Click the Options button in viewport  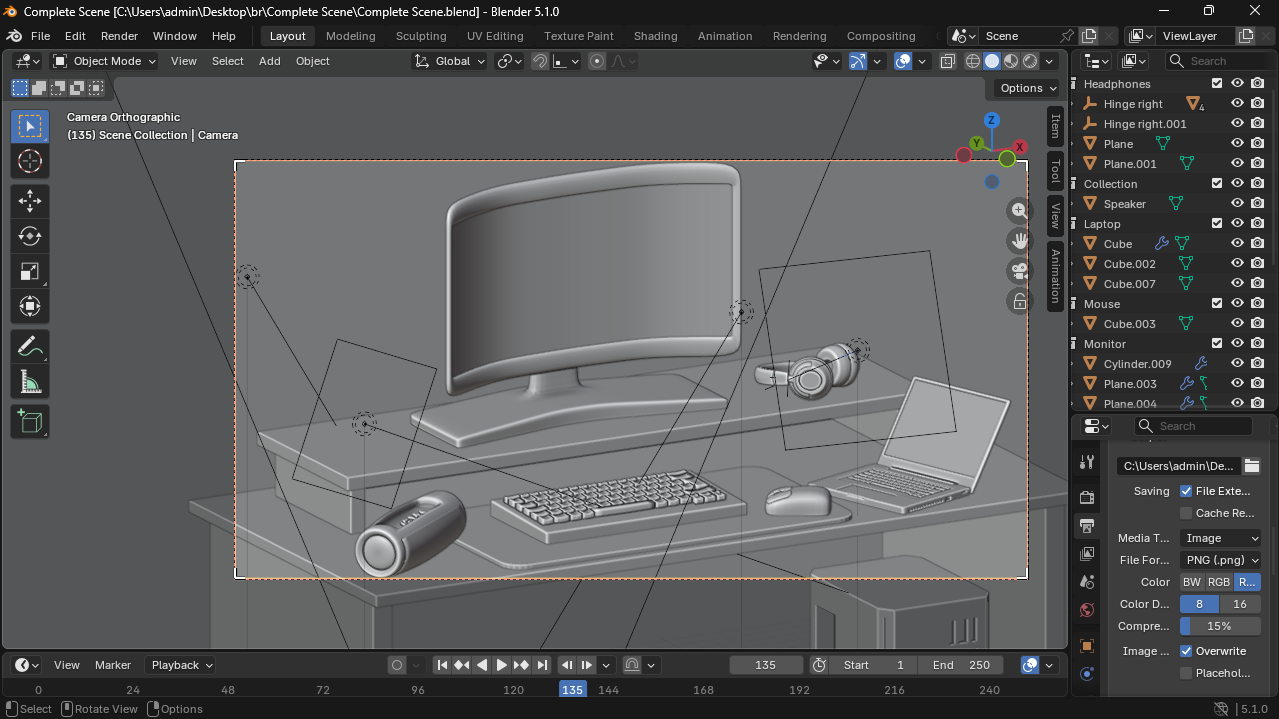point(1027,88)
